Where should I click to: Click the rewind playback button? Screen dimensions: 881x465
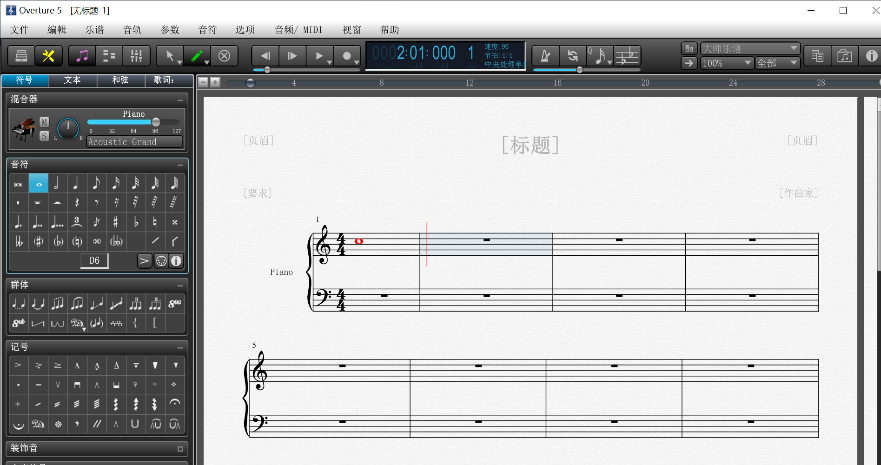pos(265,56)
